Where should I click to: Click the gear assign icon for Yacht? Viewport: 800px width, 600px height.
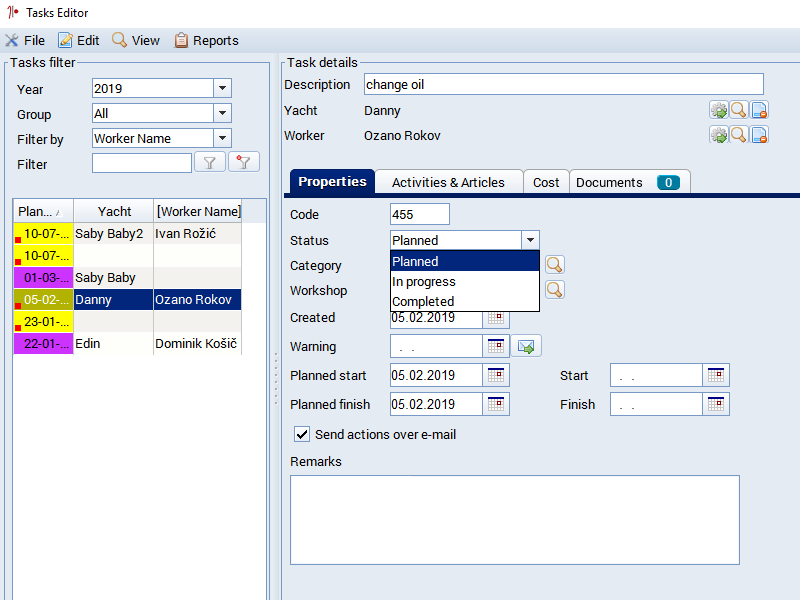tap(718, 110)
